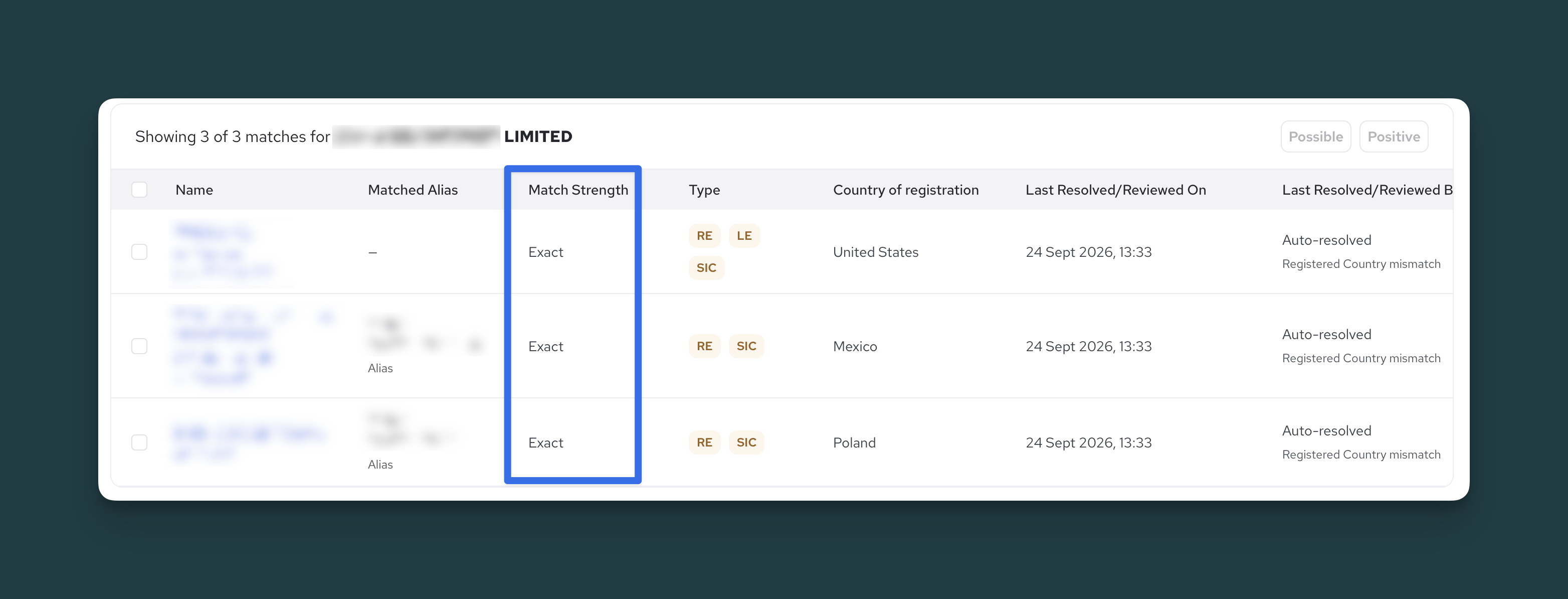Click the RE badge in Poland row

point(704,442)
